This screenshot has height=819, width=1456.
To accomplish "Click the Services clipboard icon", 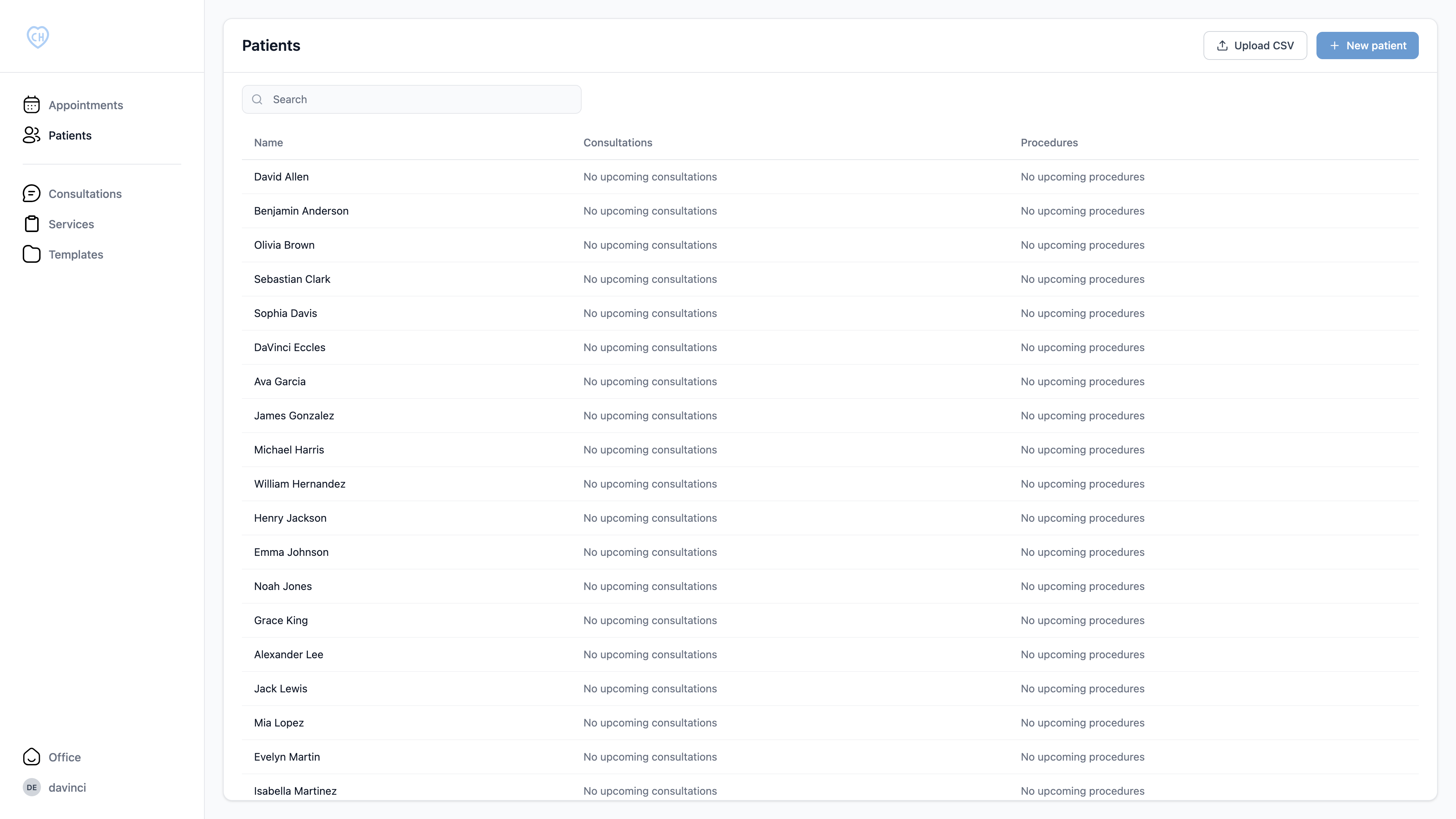I will [31, 224].
